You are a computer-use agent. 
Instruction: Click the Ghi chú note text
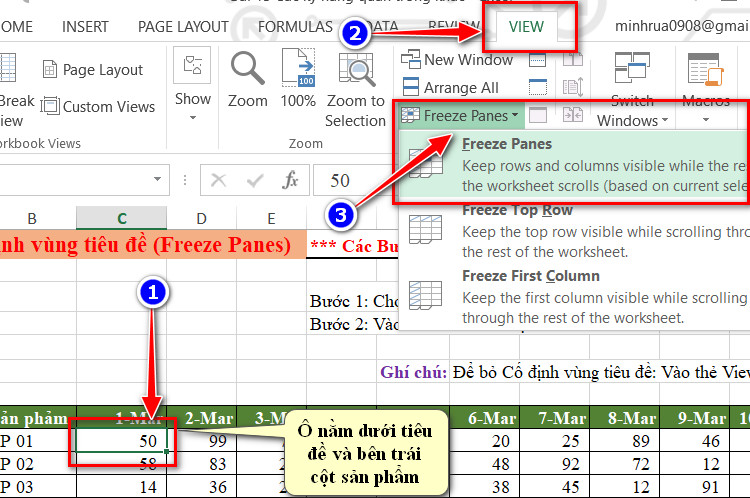[414, 372]
